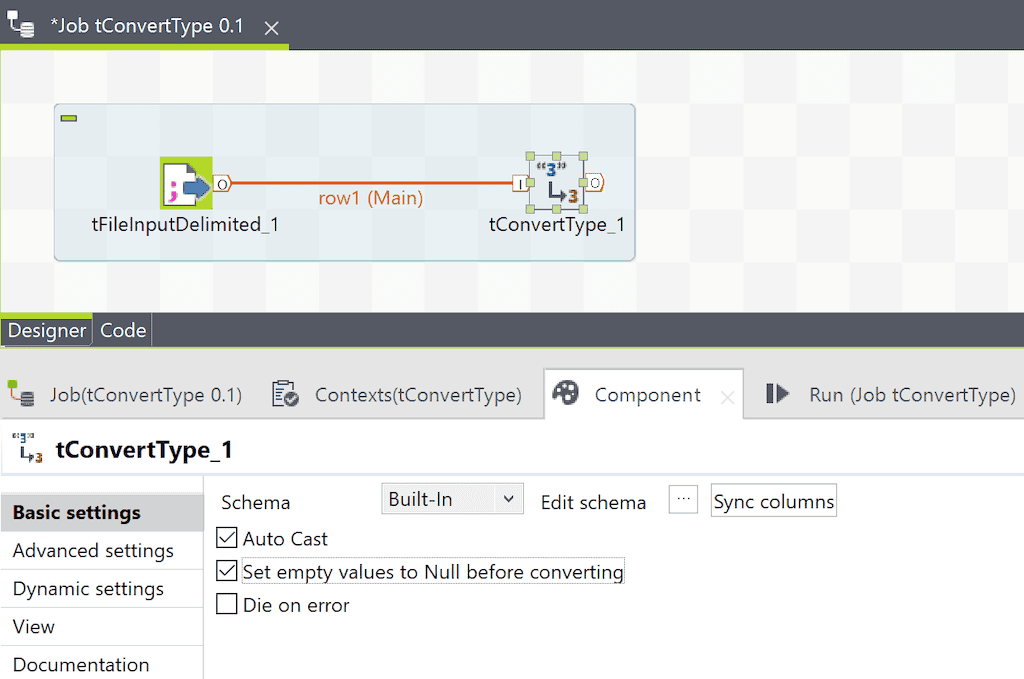Open the Run (Job tConvertType) tab
This screenshot has height=679, width=1024.
tap(900, 394)
